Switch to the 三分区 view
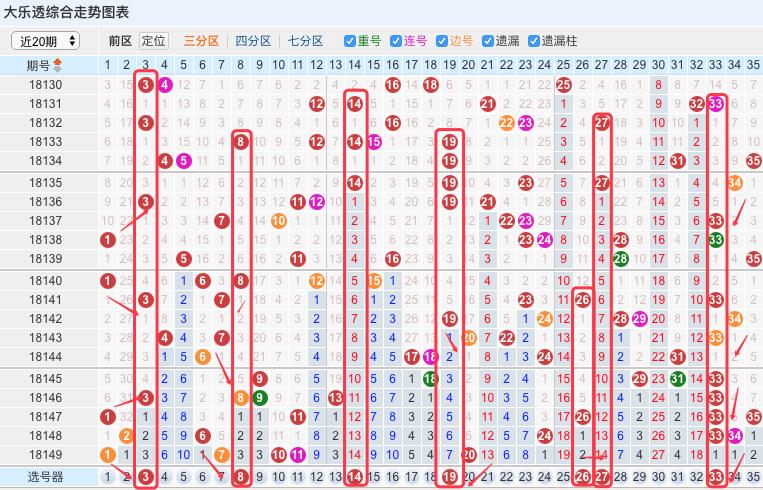The width and height of the screenshot is (763, 490). (201, 41)
